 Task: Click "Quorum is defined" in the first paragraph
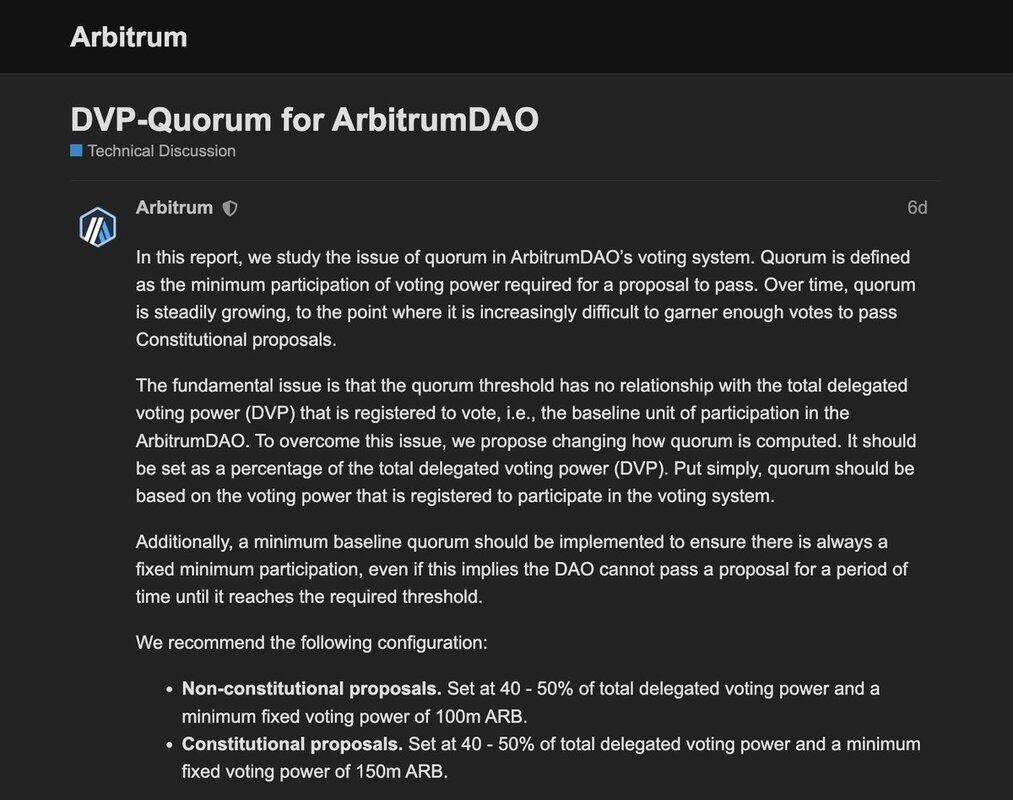click(x=835, y=257)
